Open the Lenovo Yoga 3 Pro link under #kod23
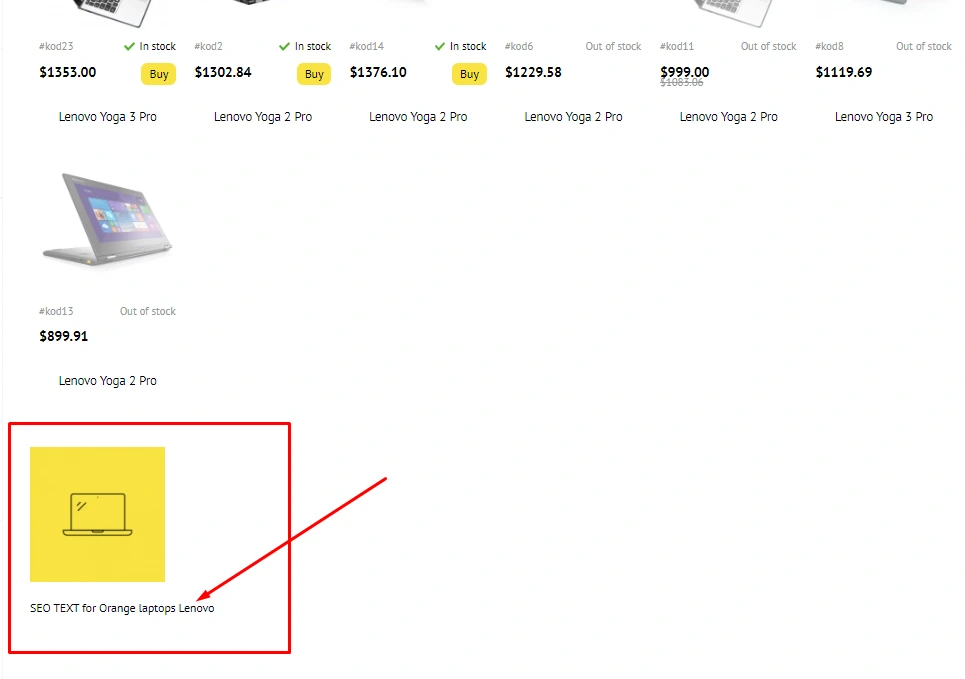The image size is (965, 679). (108, 117)
